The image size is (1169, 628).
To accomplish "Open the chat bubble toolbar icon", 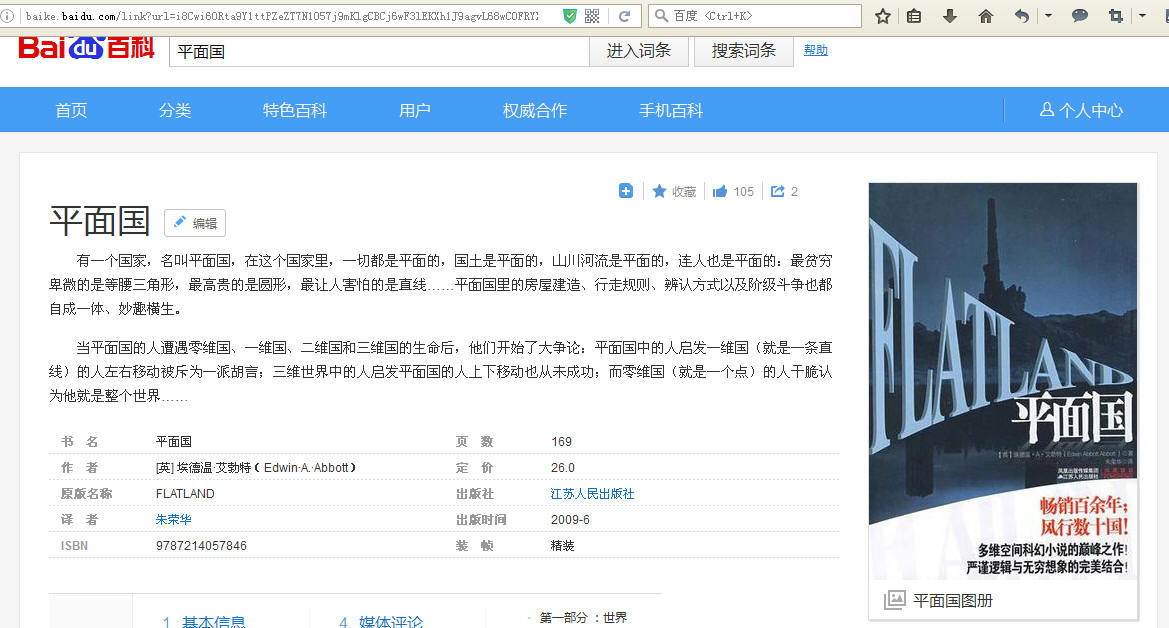I will point(1080,16).
